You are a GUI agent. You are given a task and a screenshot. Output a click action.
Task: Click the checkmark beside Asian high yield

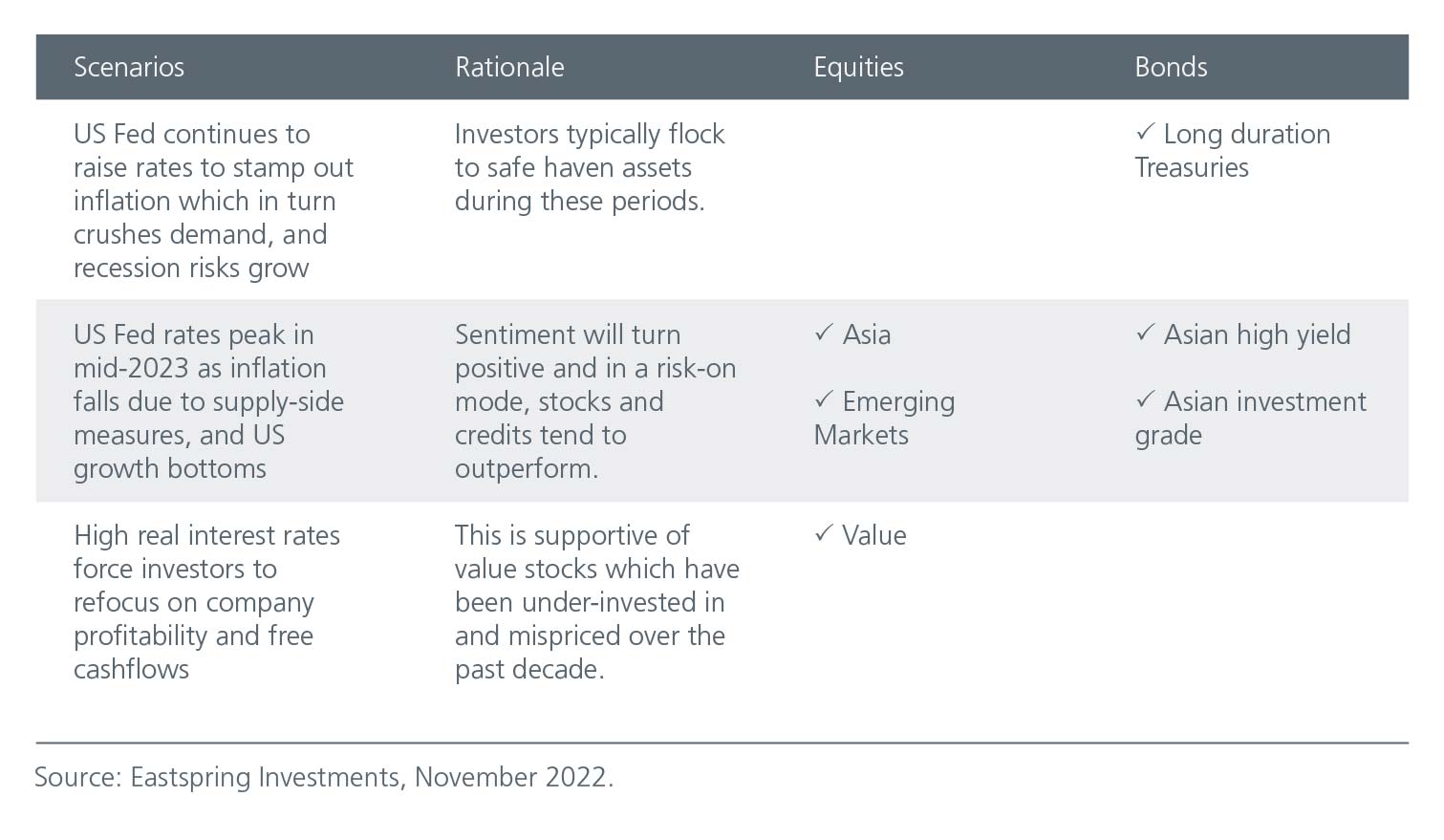pyautogui.click(x=1145, y=333)
